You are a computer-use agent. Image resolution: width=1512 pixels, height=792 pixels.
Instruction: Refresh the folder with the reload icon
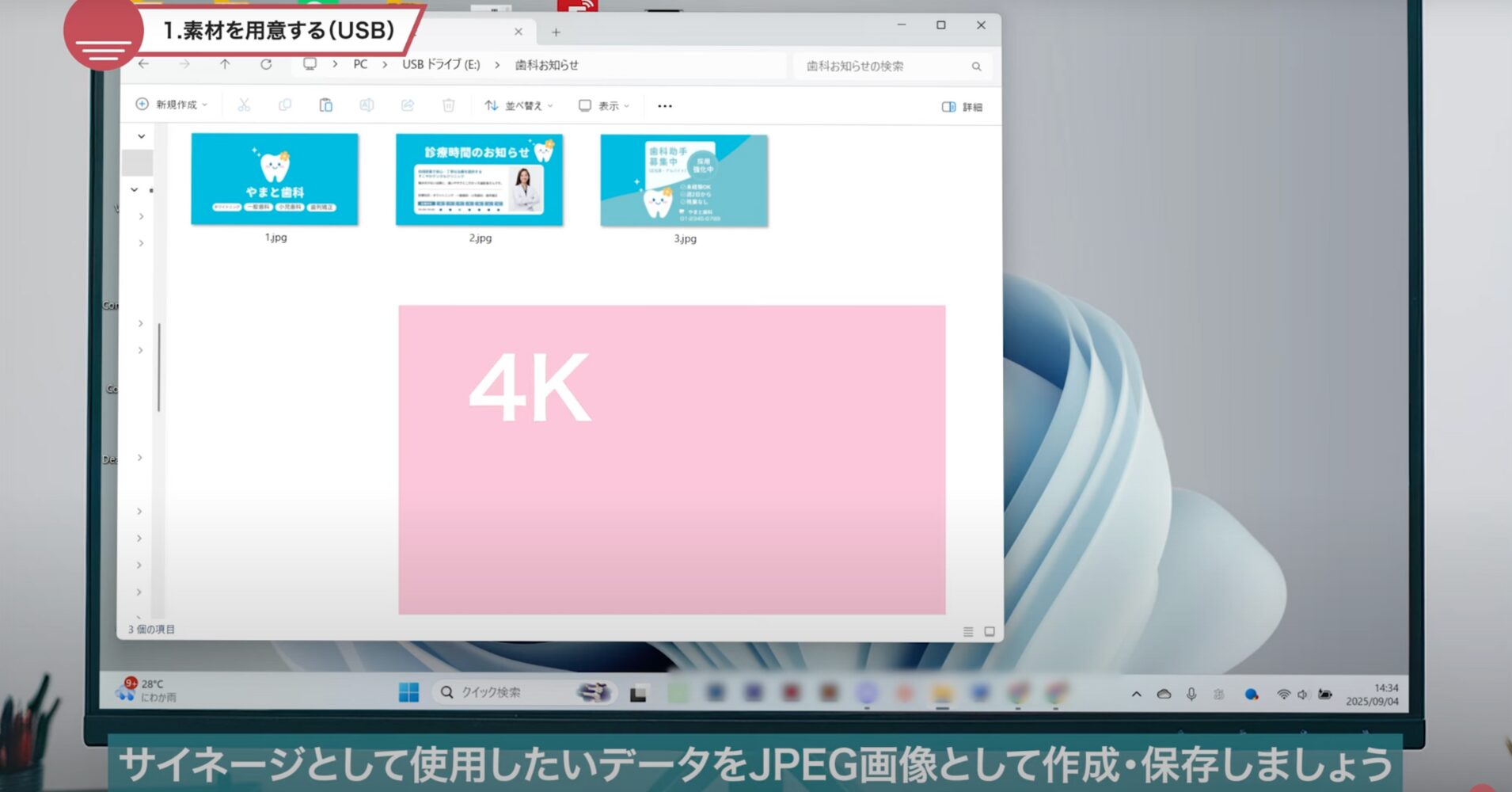click(266, 64)
